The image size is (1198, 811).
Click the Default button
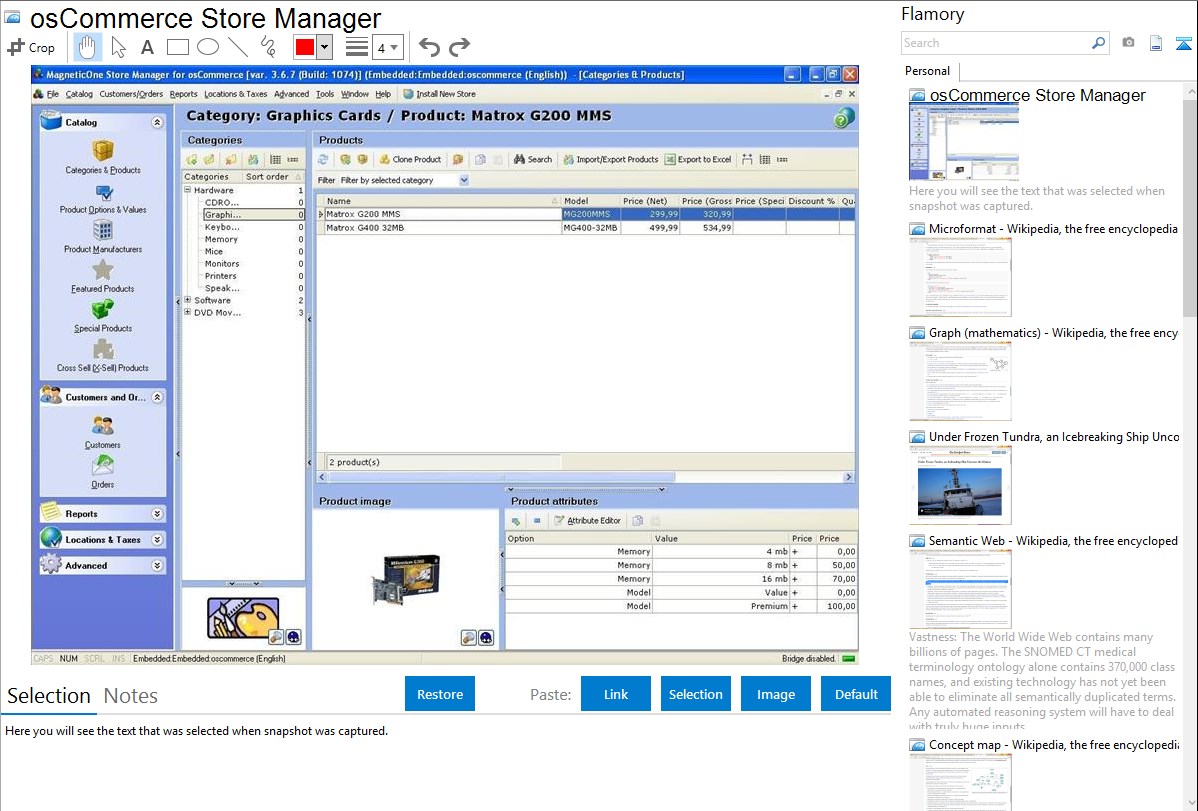click(856, 694)
